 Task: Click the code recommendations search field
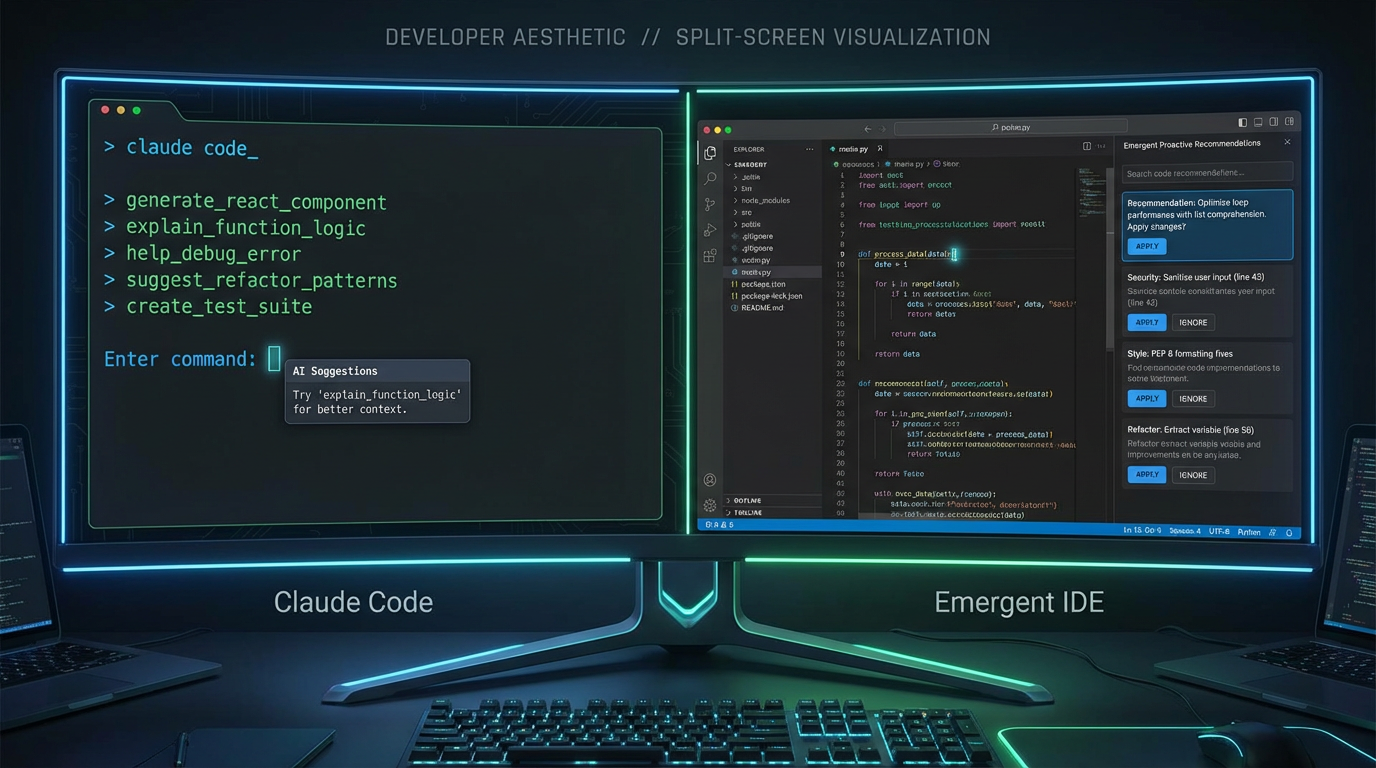(x=1207, y=171)
